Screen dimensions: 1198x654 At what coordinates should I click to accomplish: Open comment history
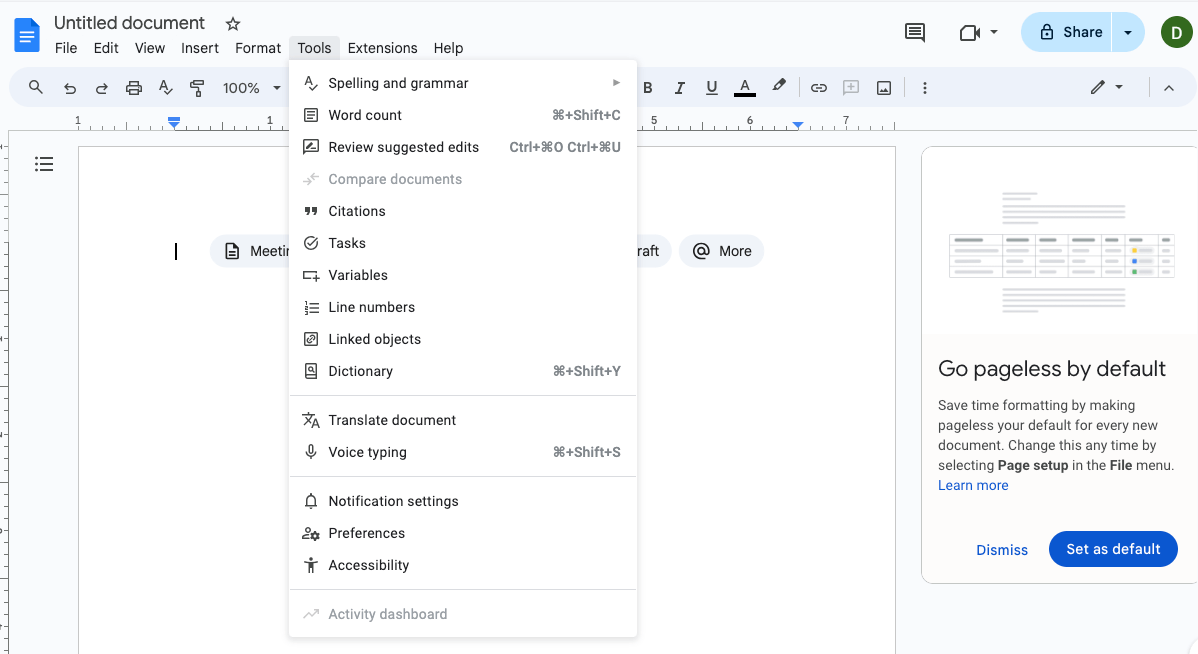tap(914, 32)
